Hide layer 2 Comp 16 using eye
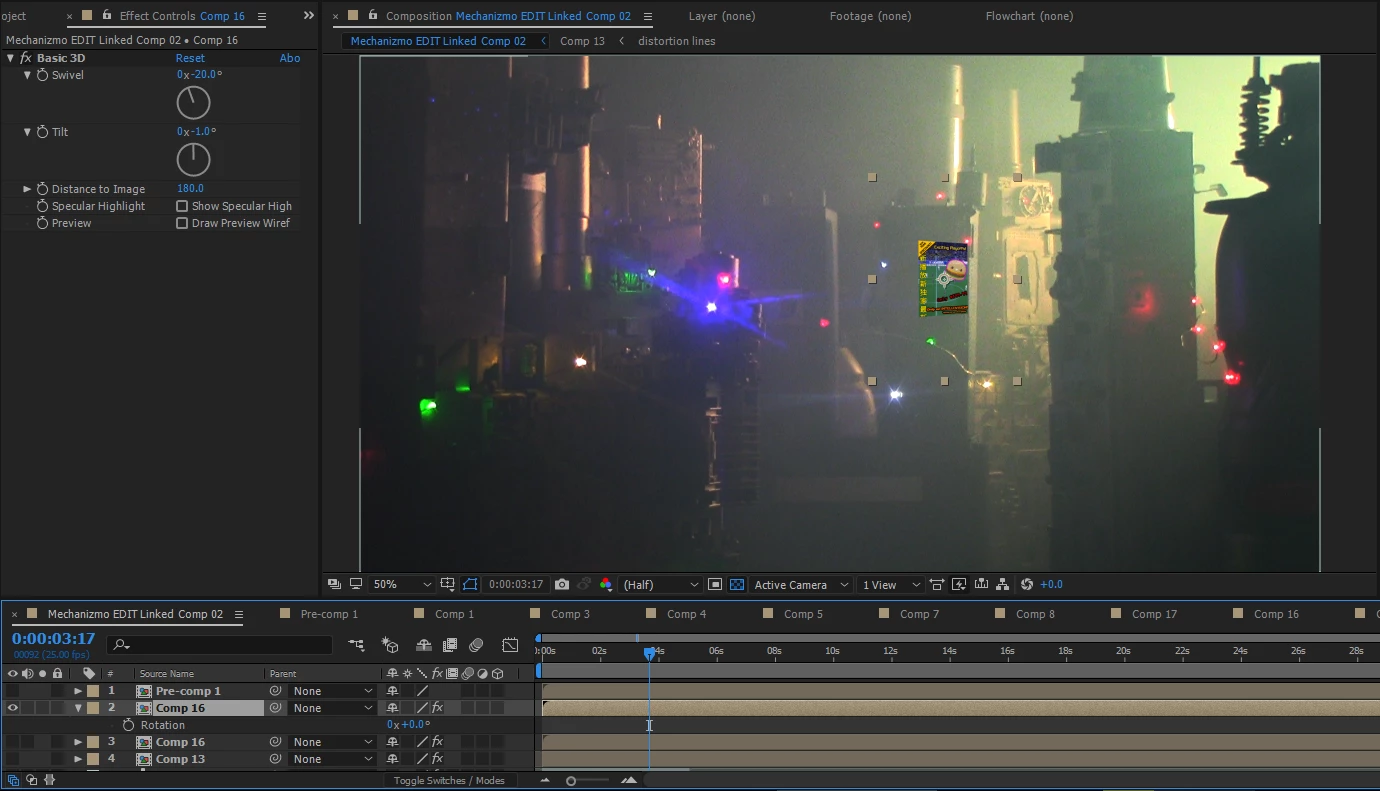This screenshot has width=1380, height=791. (x=13, y=708)
